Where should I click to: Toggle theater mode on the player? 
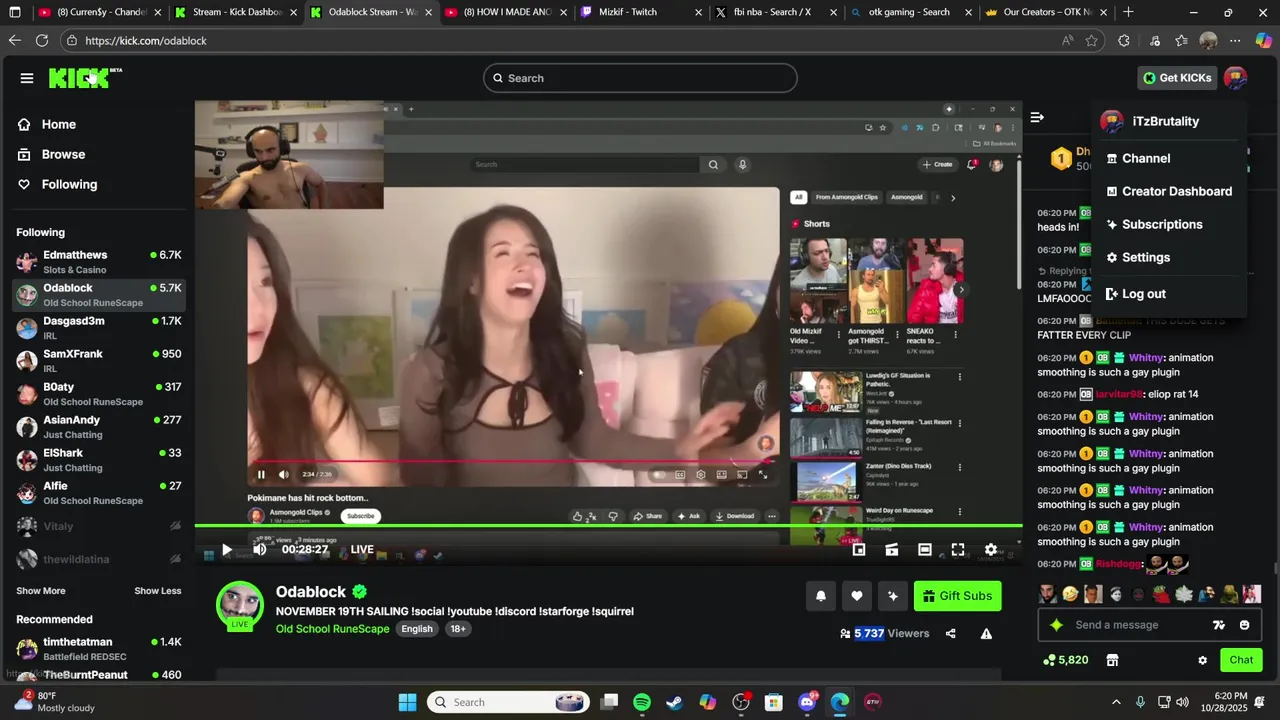click(x=925, y=549)
